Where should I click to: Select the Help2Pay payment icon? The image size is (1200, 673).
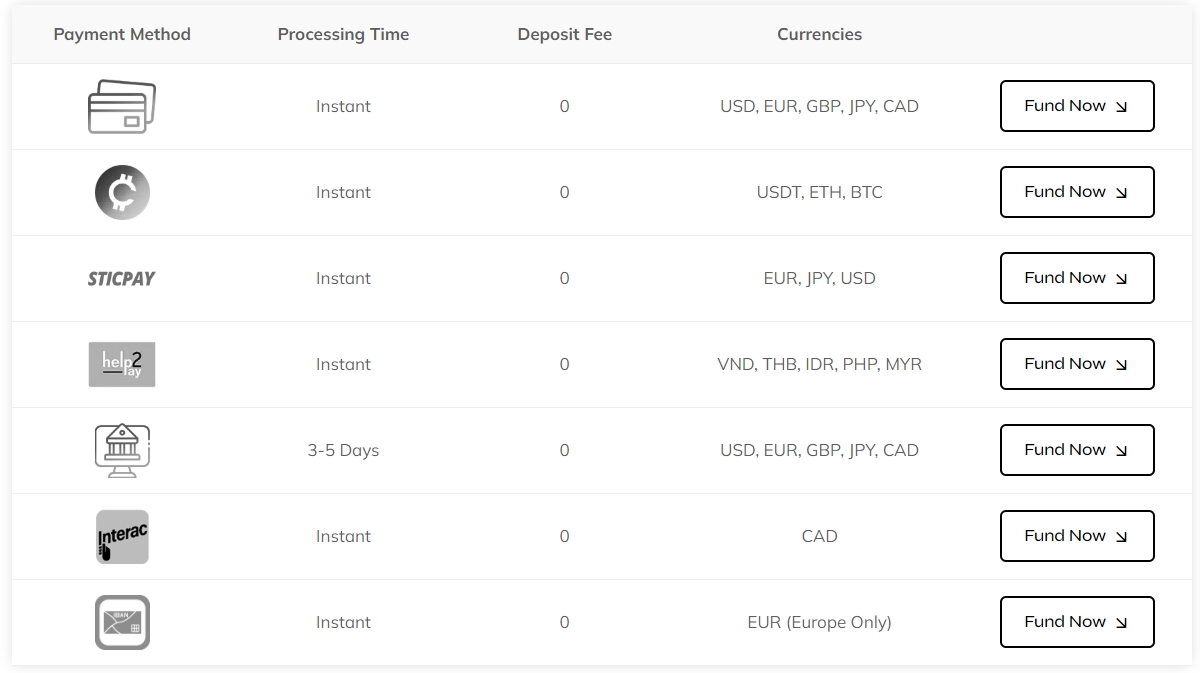coord(122,364)
